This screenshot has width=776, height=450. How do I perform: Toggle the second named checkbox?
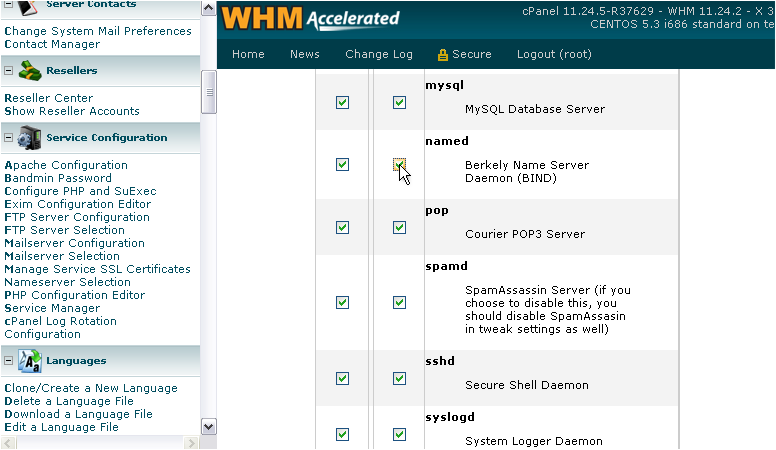(x=399, y=164)
